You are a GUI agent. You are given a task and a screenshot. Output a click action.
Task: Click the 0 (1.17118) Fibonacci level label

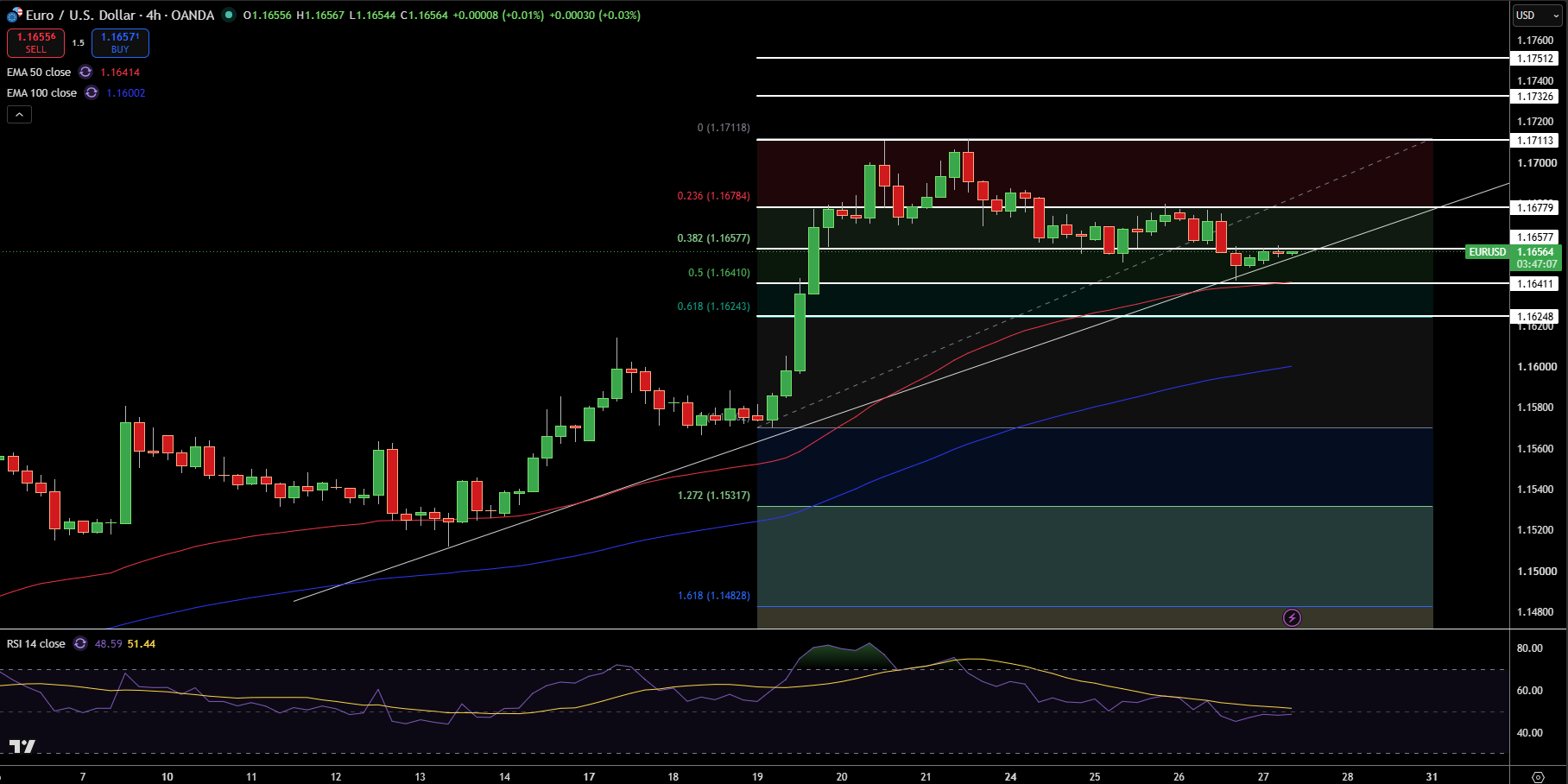tap(724, 128)
